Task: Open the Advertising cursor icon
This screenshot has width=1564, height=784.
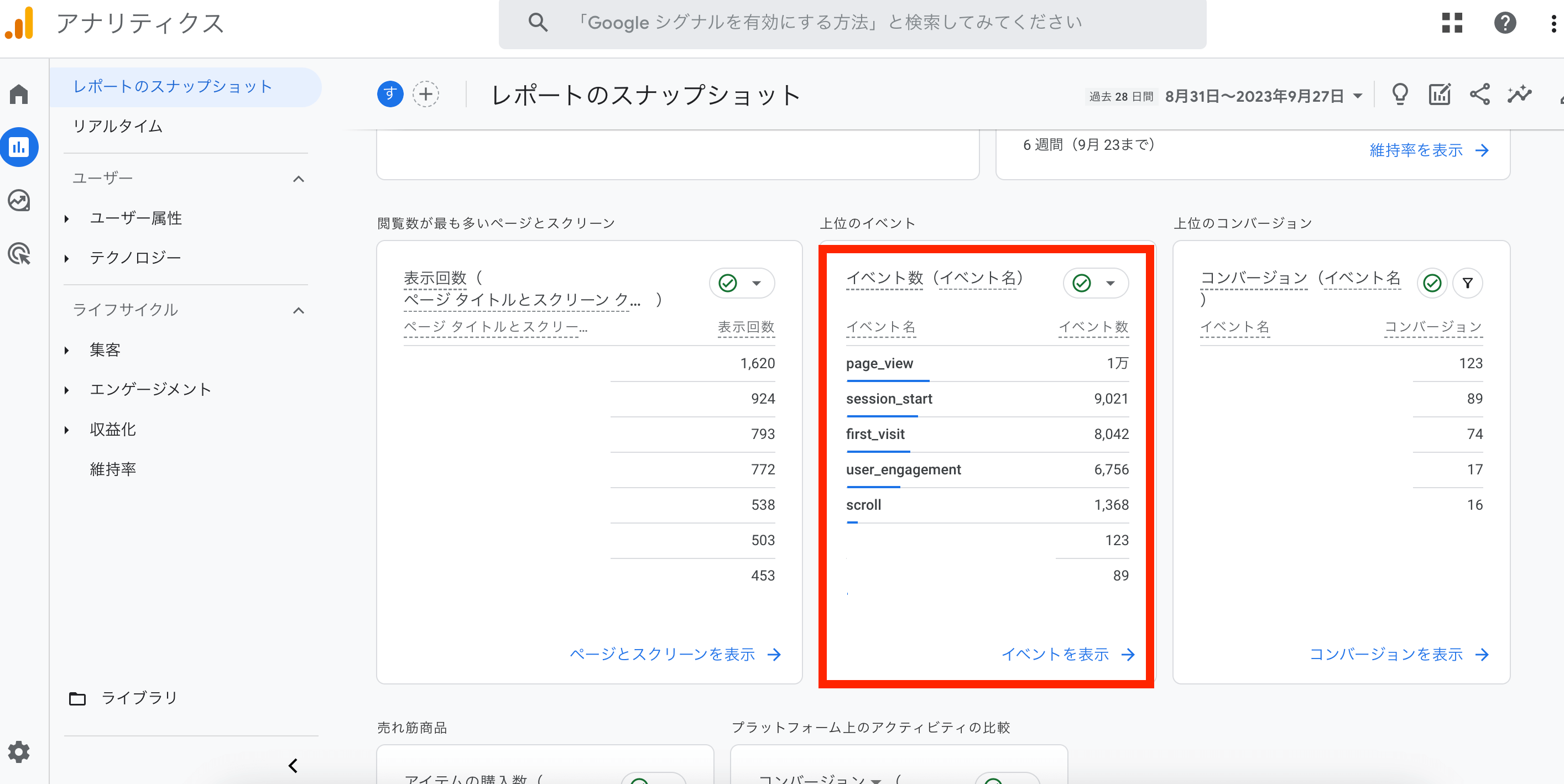Action: coord(19,253)
